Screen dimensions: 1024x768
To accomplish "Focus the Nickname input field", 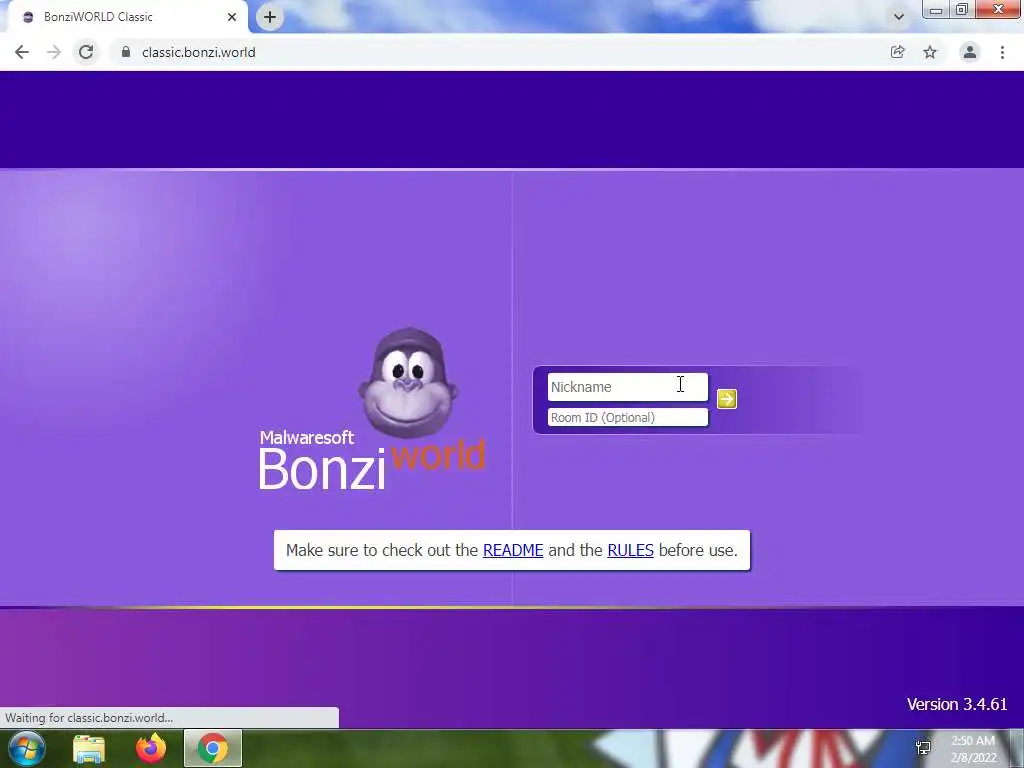I will (628, 387).
